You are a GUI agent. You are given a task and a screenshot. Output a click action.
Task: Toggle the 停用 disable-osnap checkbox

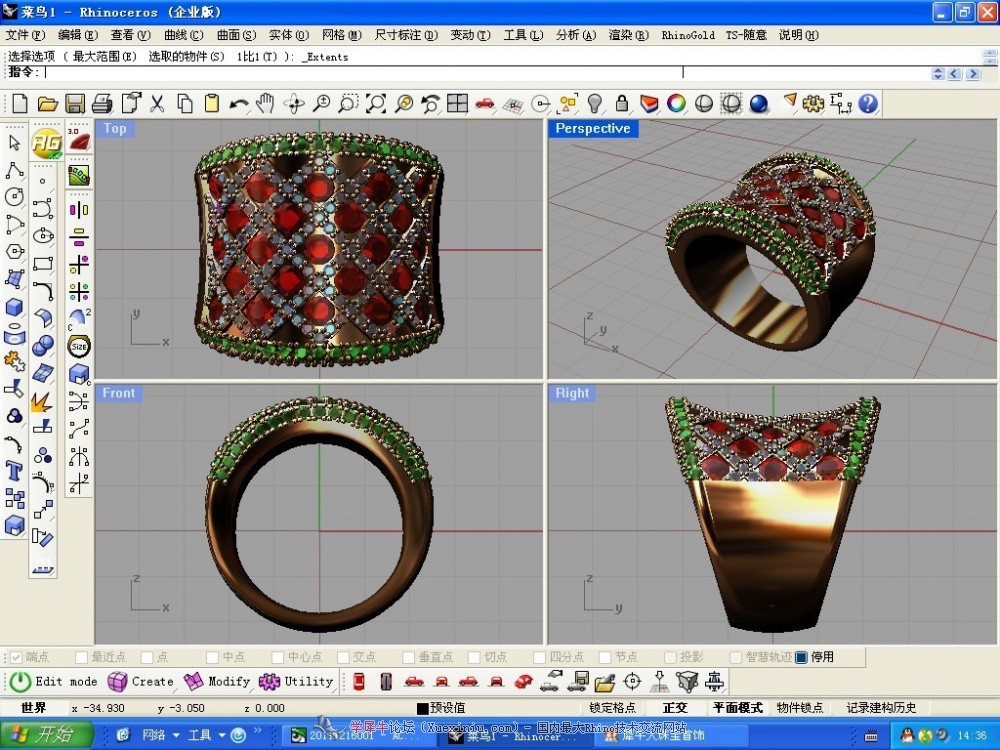click(x=802, y=657)
